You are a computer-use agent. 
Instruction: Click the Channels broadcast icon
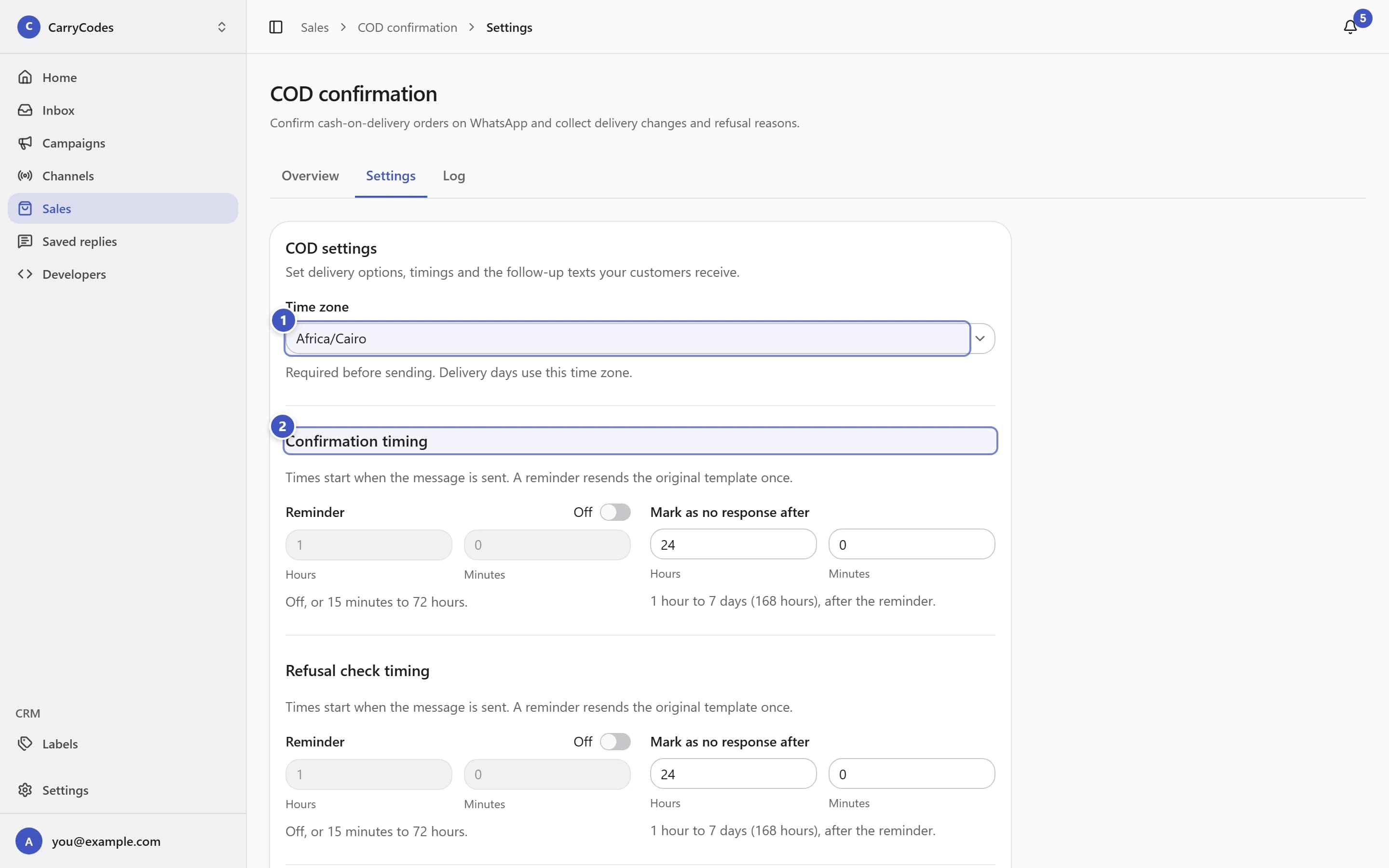(25, 175)
